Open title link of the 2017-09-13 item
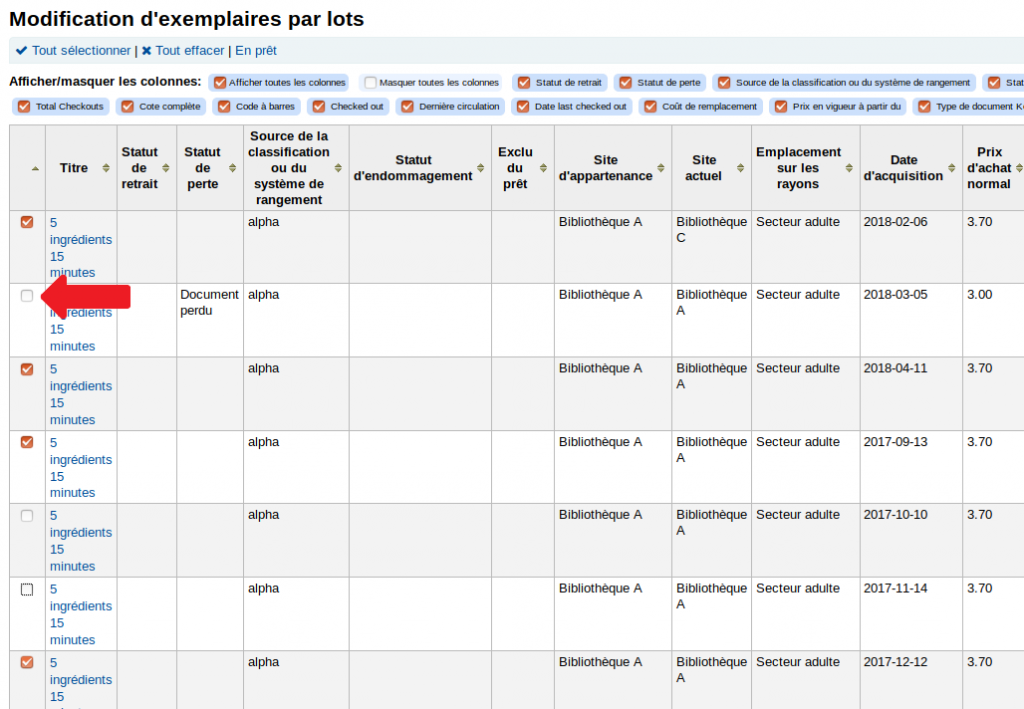The image size is (1024, 709). pyautogui.click(x=81, y=467)
